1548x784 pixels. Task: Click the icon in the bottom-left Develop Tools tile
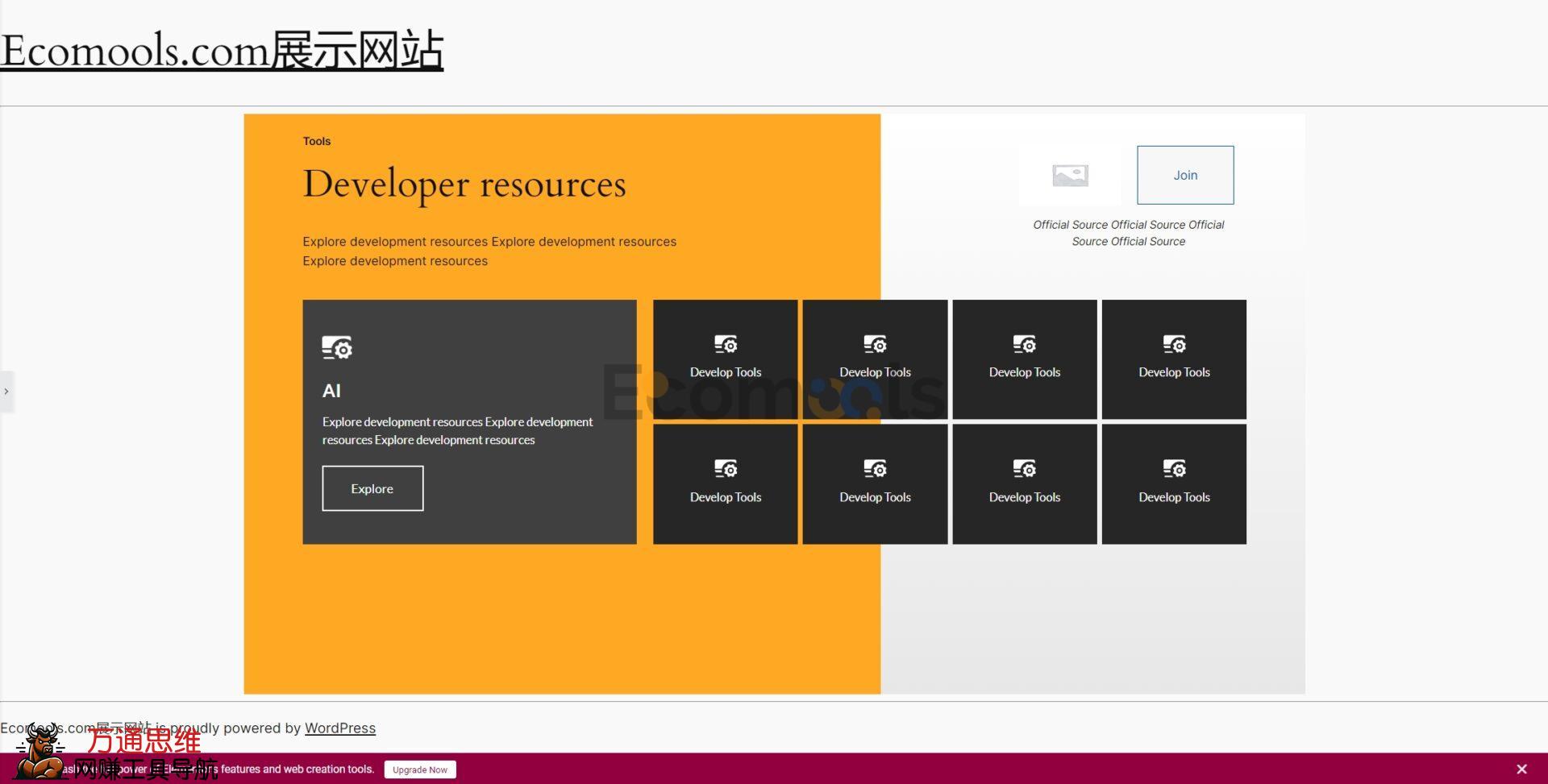726,469
